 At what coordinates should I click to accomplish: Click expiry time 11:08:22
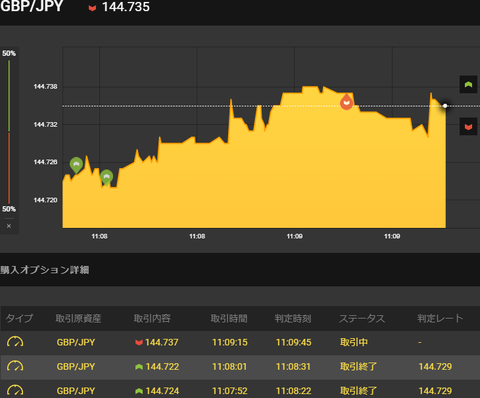pyautogui.click(x=294, y=391)
